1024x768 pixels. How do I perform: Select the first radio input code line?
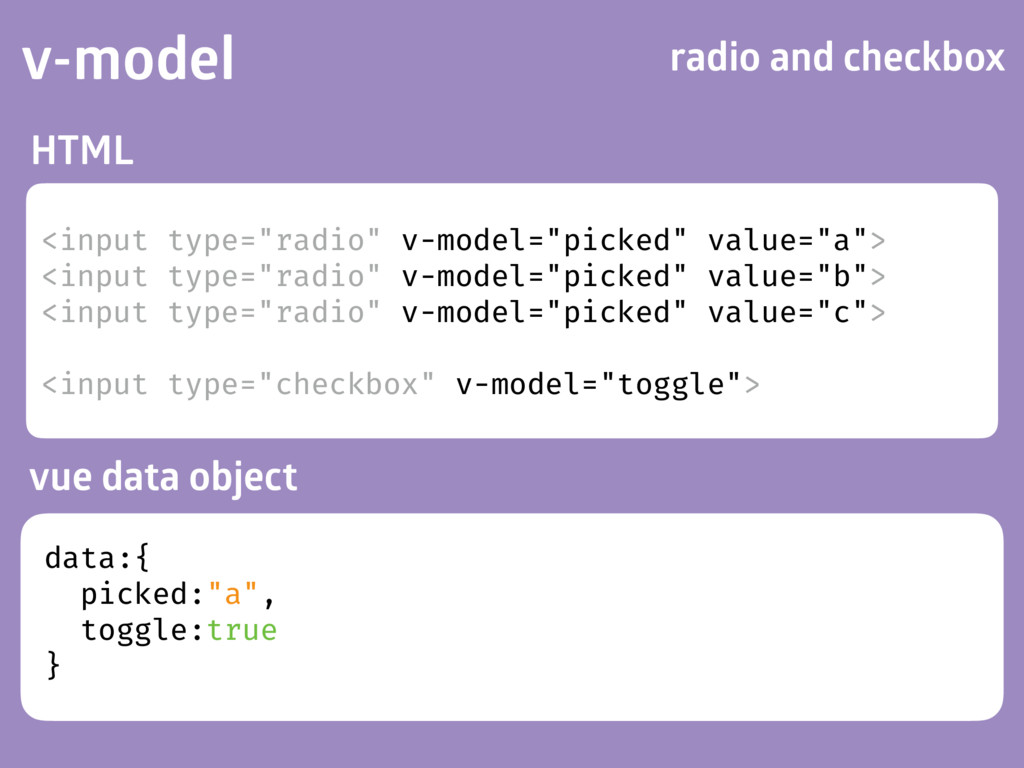click(x=464, y=240)
